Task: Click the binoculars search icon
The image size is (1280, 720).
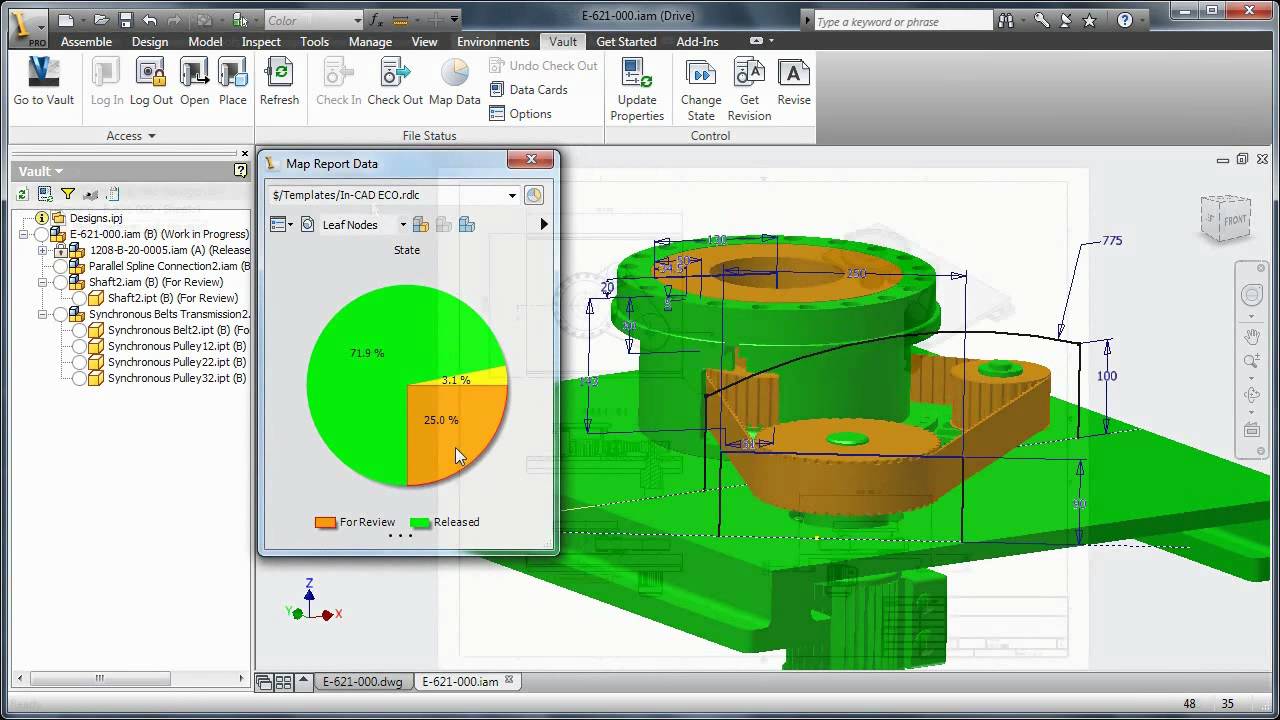Action: [x=1006, y=20]
